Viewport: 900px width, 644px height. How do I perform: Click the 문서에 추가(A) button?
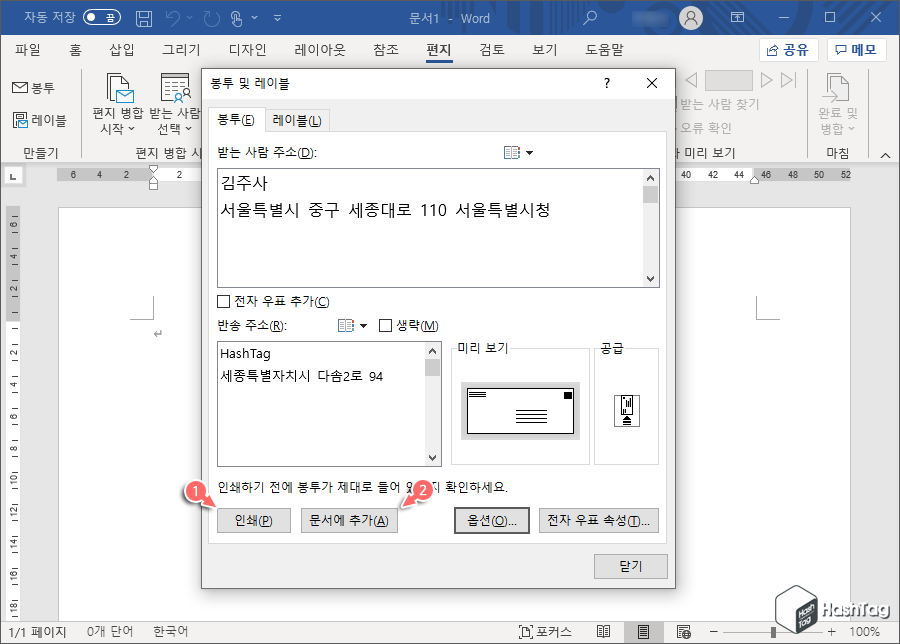click(347, 519)
